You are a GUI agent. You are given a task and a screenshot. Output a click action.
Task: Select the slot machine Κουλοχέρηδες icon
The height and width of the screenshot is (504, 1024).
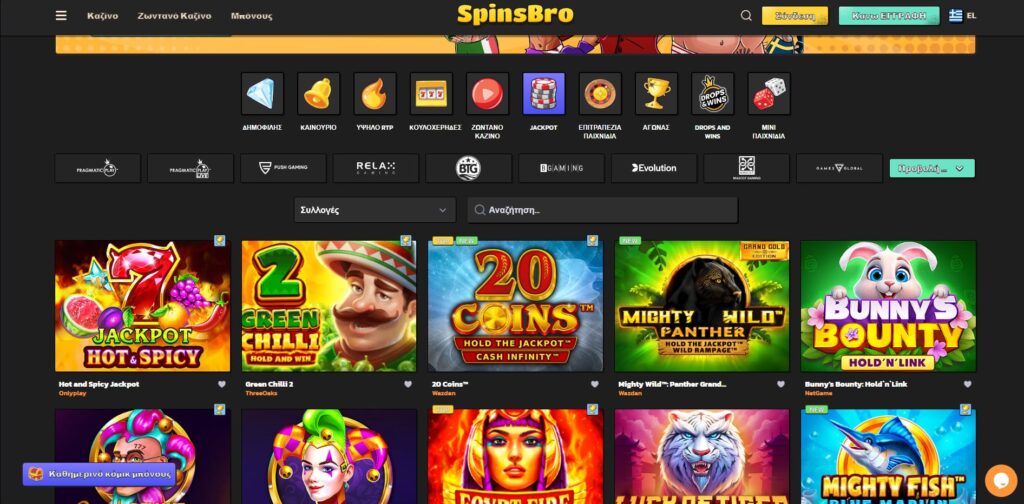(x=431, y=93)
